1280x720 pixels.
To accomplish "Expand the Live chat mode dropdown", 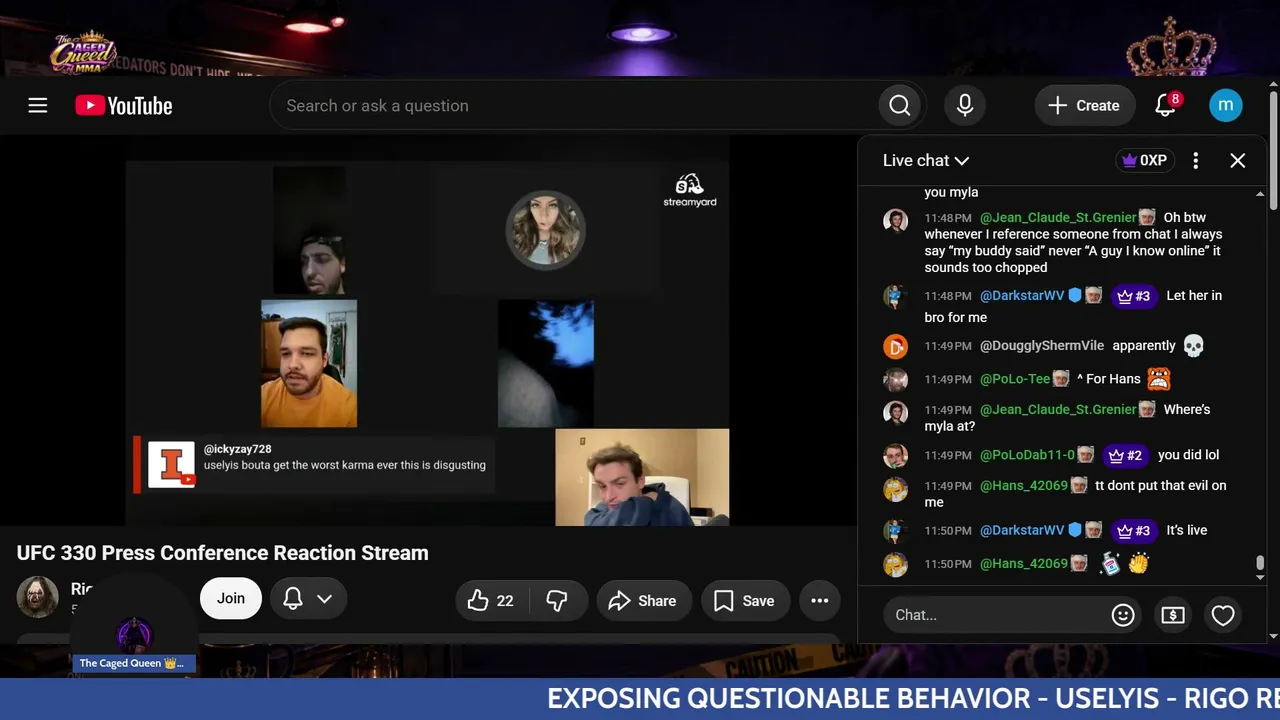I will pos(926,160).
